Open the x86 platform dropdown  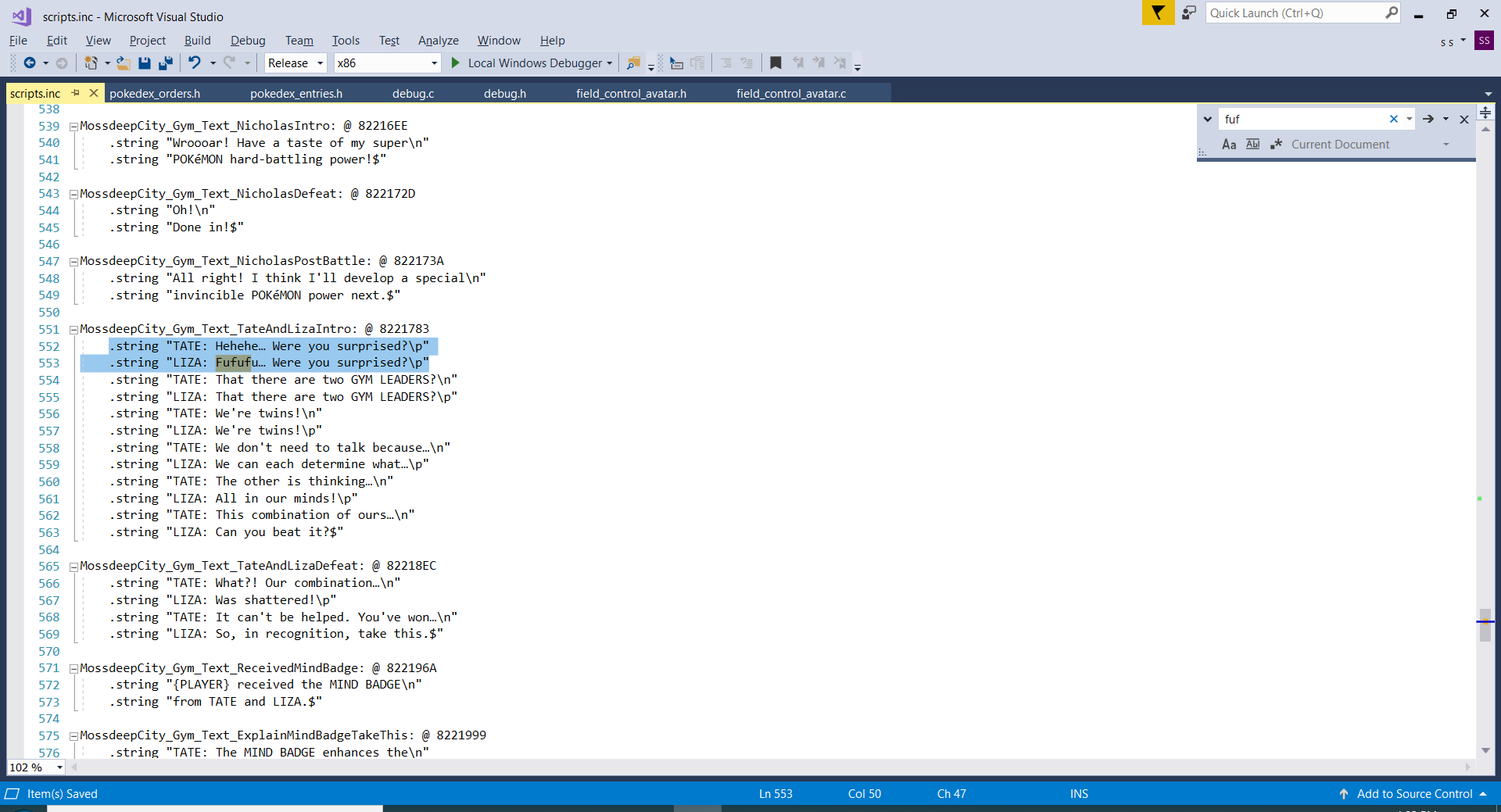[387, 63]
